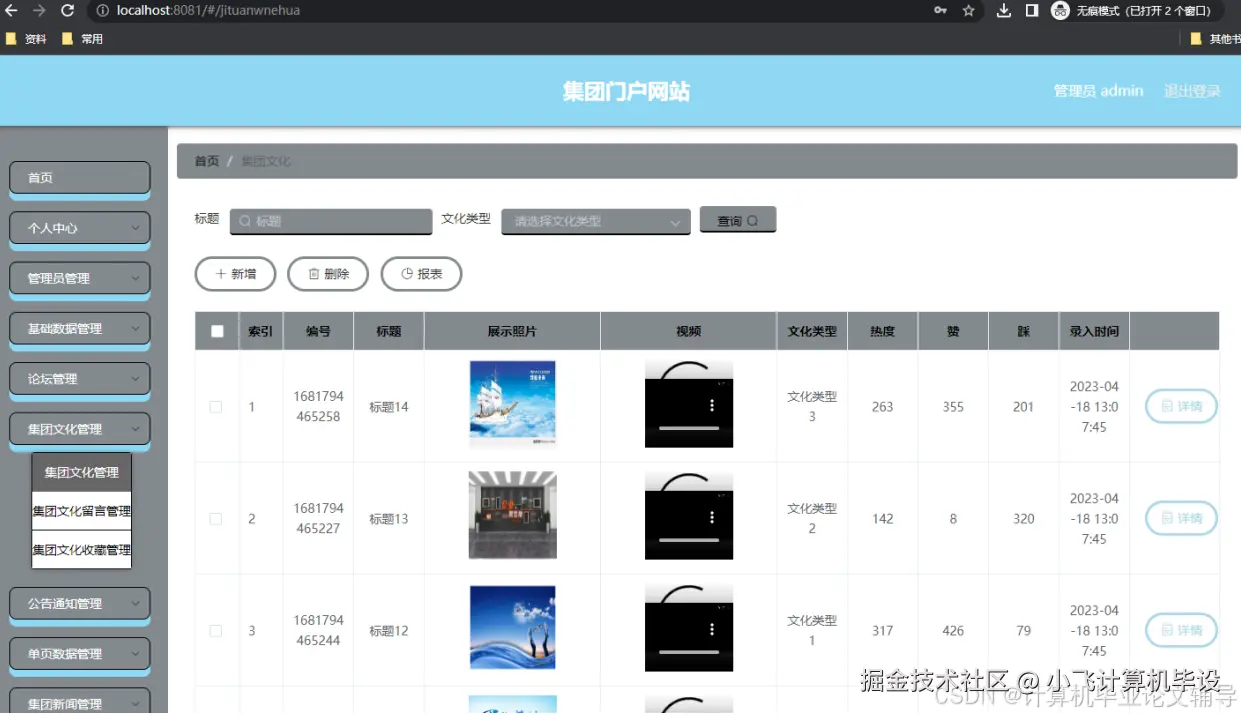Click the video menu dots in row 标题13
1241x715 pixels.
click(712, 517)
